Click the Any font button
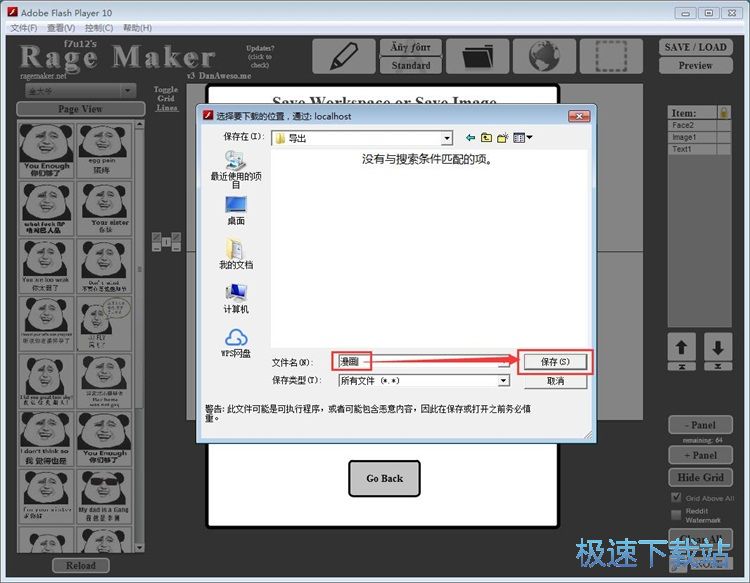Screen dimensions: 750x583 point(410,47)
